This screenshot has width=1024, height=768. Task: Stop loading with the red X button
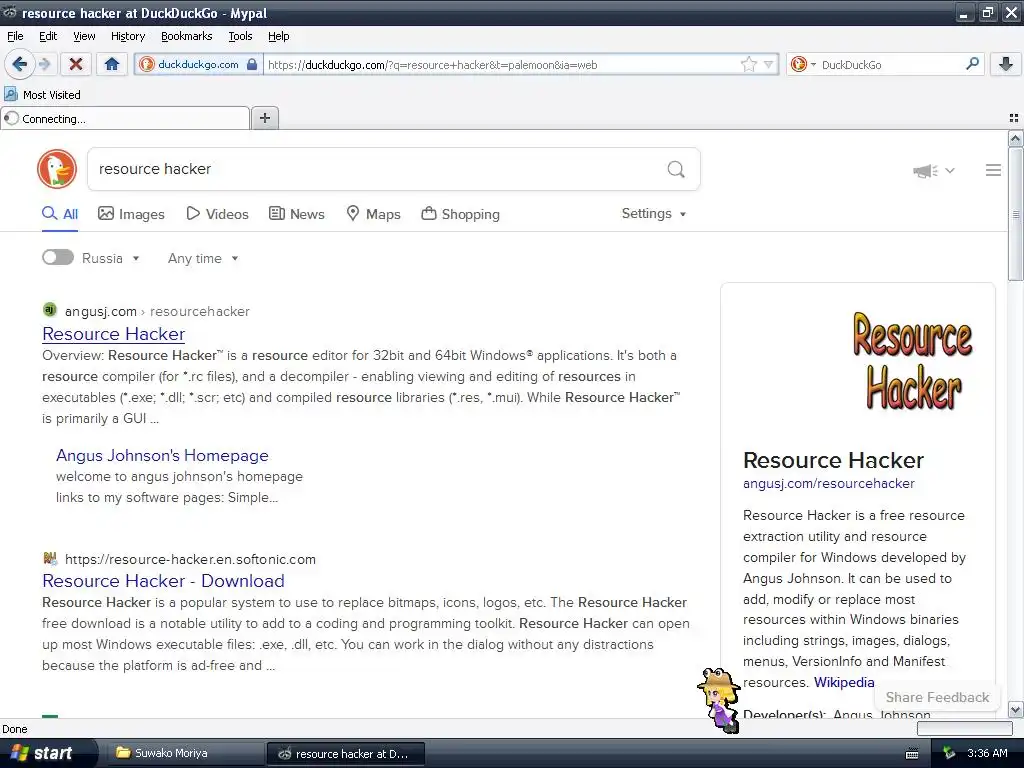76,64
